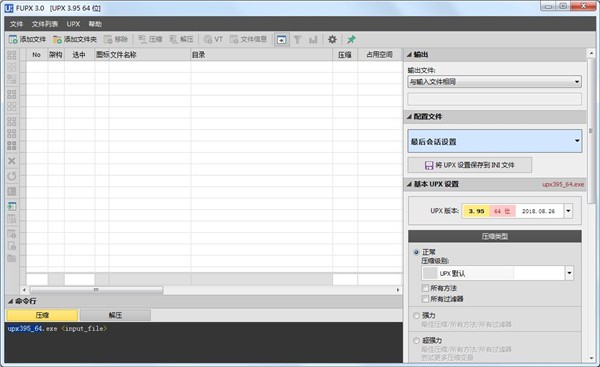Viewport: 600px width, 367px height.
Task: Click the right panel scroll-down arrow
Action: [591, 359]
